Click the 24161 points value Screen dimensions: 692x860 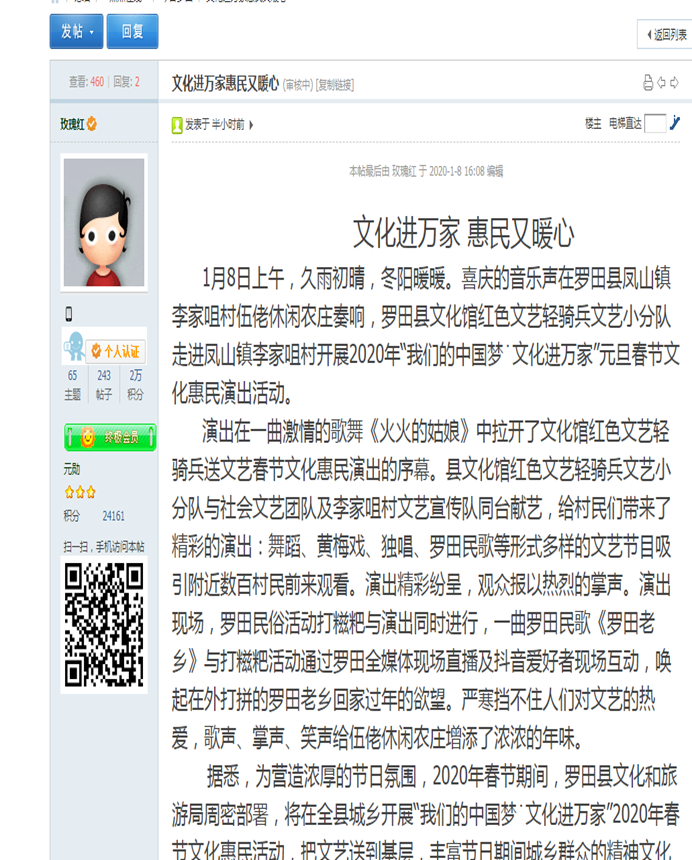tap(114, 516)
